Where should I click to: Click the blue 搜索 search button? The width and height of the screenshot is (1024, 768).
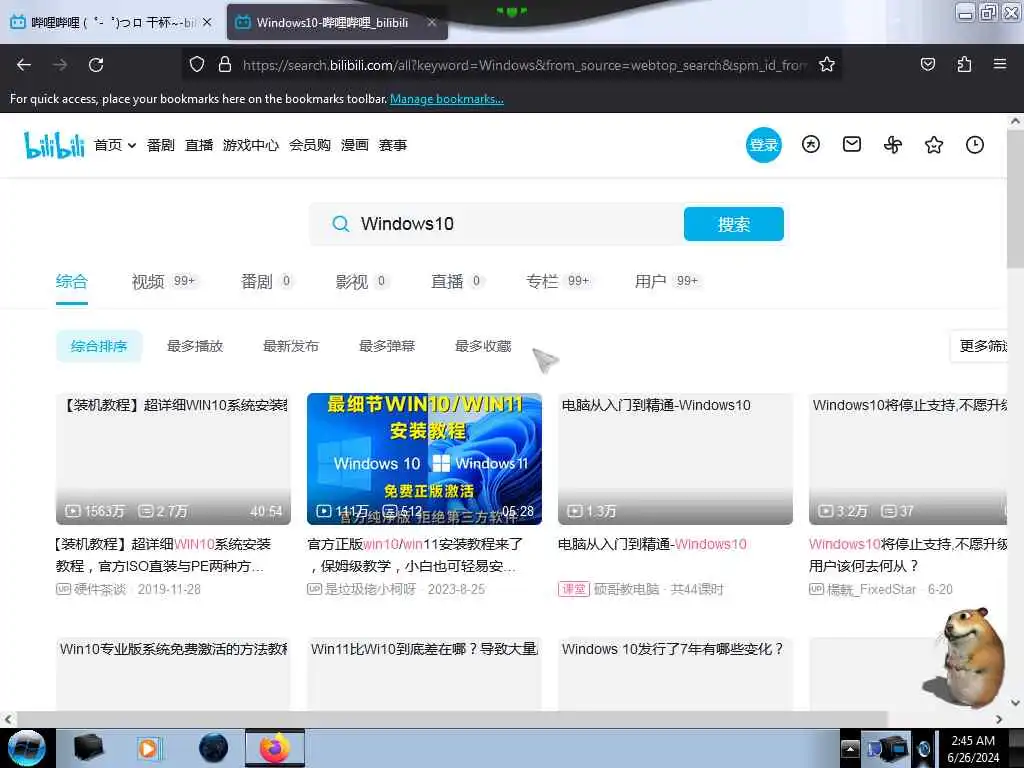pos(733,224)
